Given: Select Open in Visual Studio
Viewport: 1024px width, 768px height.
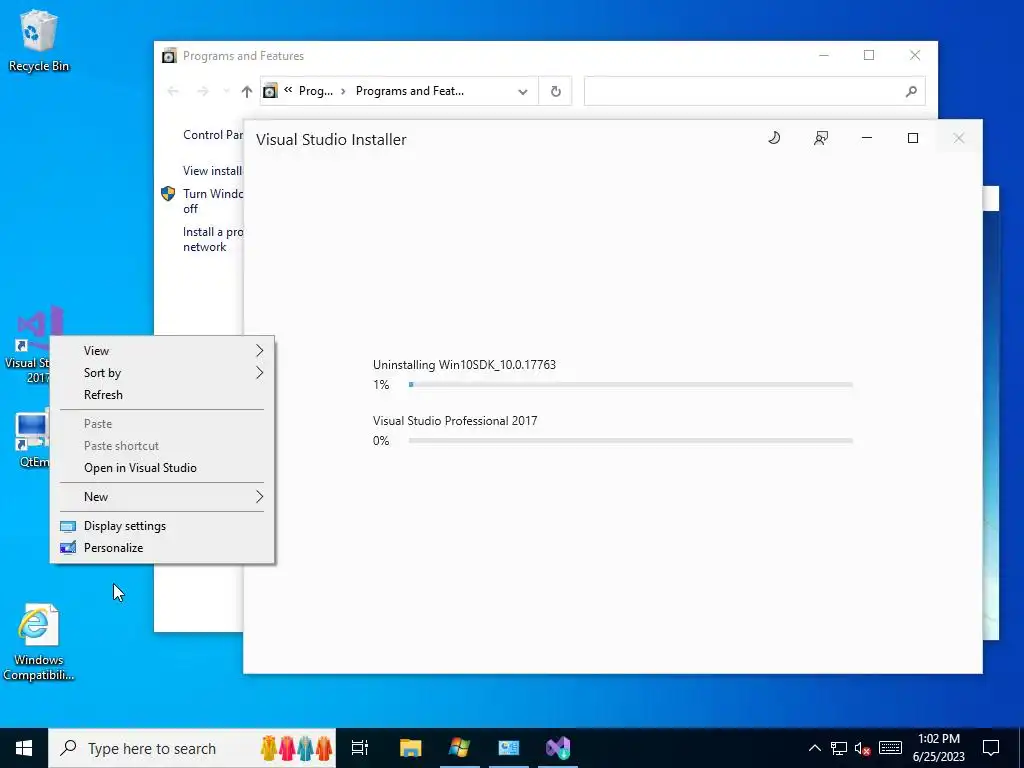Looking at the screenshot, I should pos(162,468).
